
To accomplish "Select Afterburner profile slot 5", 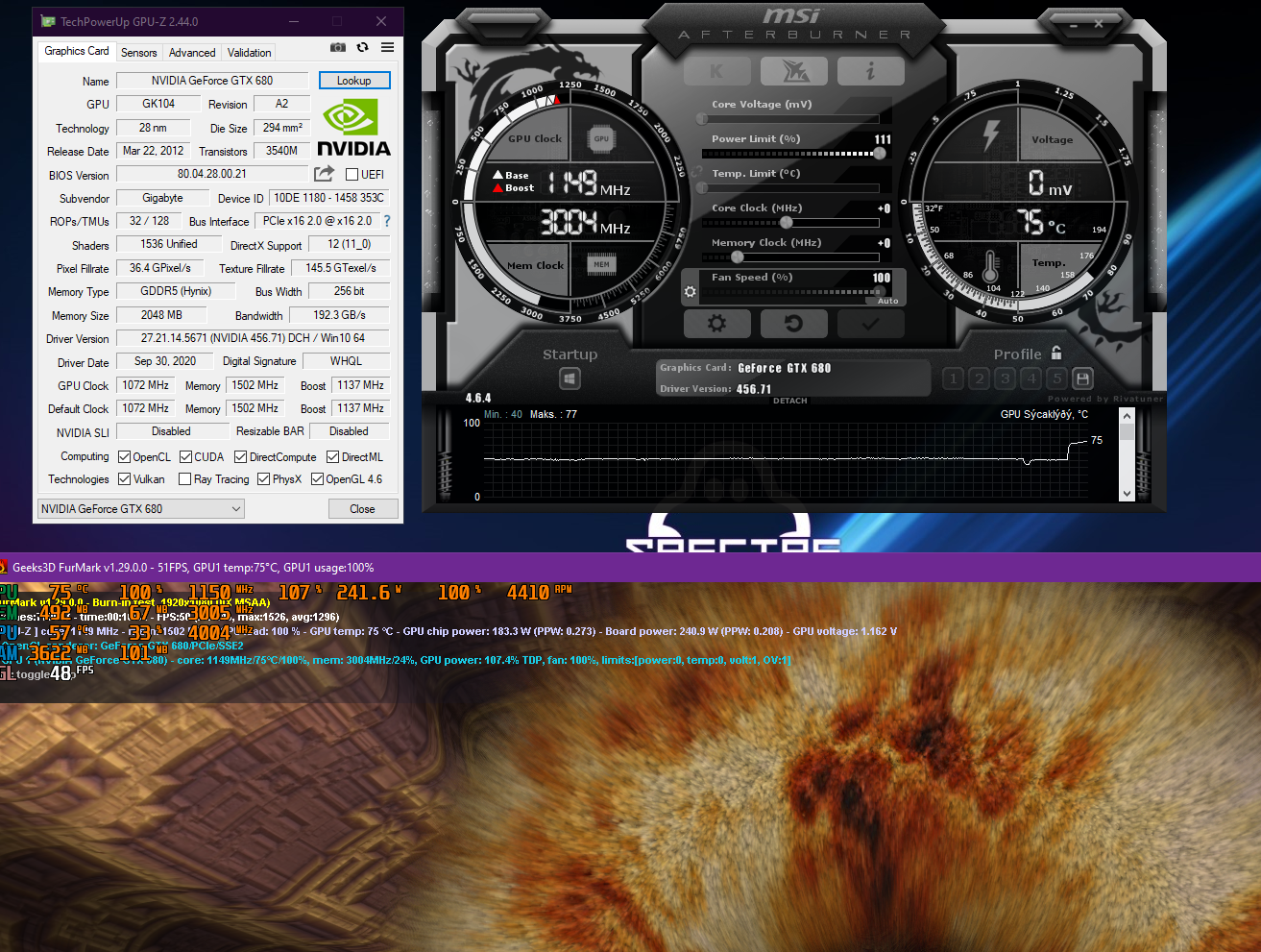I will [1056, 378].
